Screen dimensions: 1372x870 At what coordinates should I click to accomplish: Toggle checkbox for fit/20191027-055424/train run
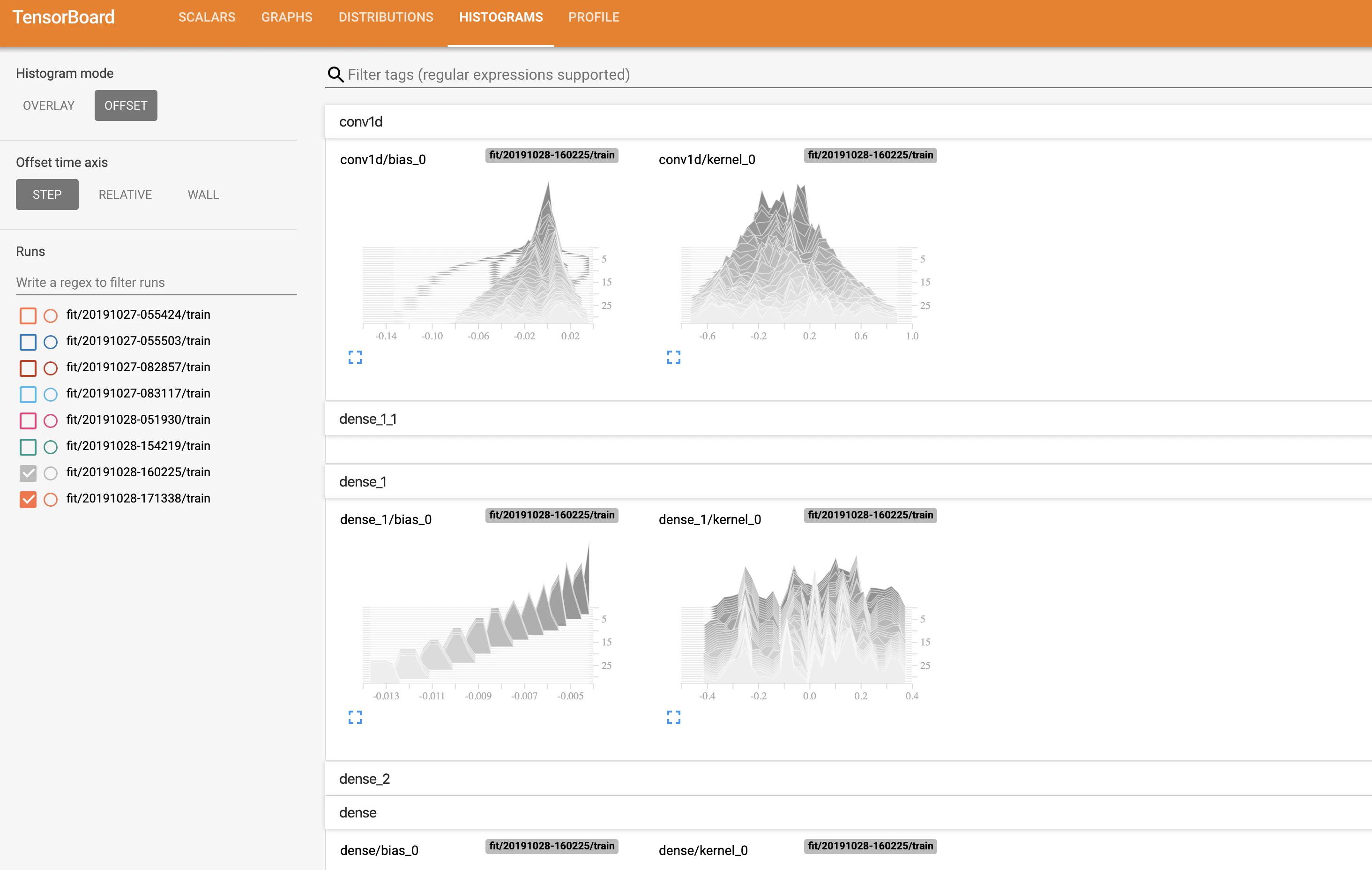coord(28,315)
